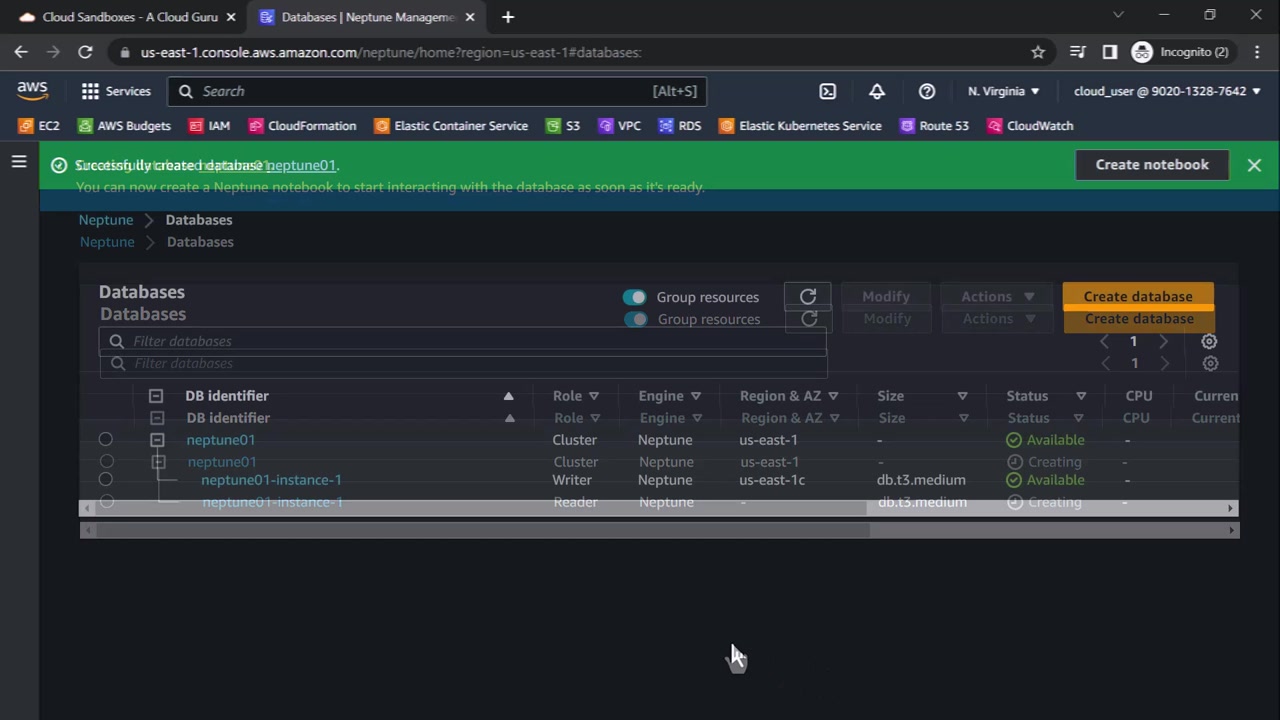Open the AWS help question mark menu
Viewport: 1280px width, 720px height.
click(x=927, y=91)
